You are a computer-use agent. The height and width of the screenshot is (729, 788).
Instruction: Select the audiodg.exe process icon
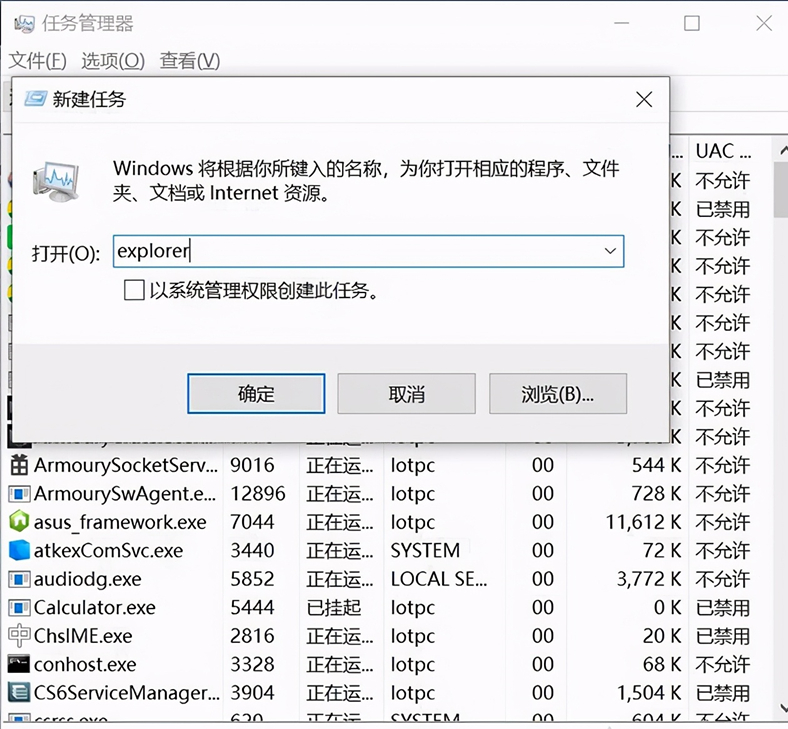pyautogui.click(x=19, y=579)
